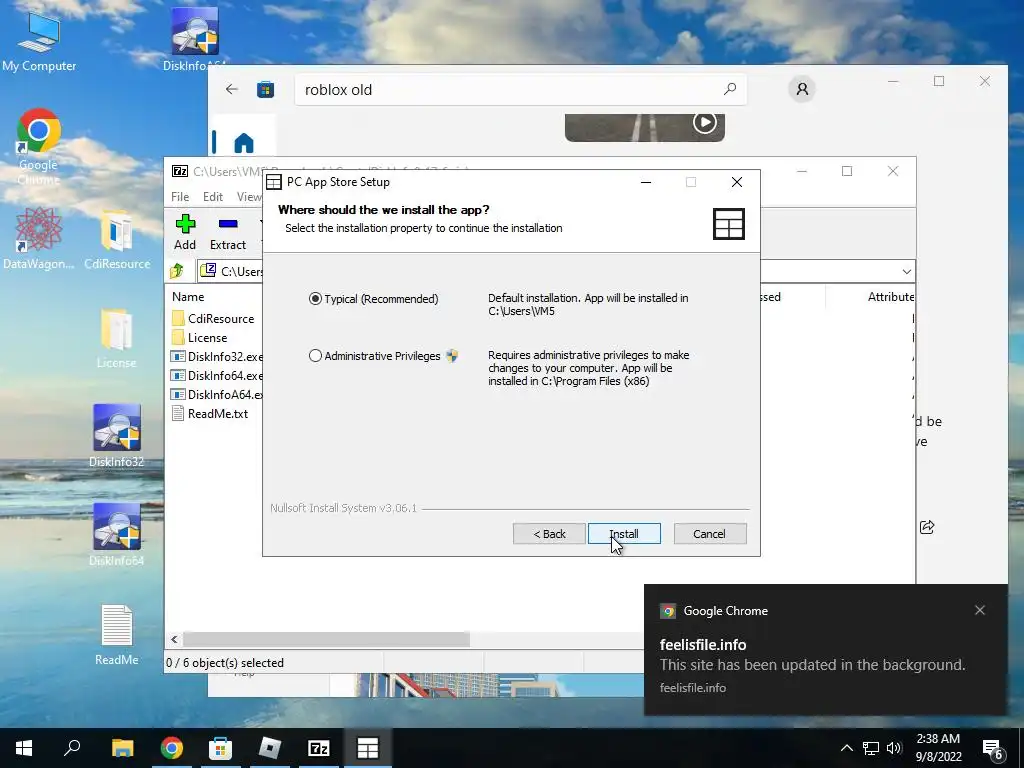The height and width of the screenshot is (768, 1024).
Task: Select ReadMe.txt in the 7-Zip list
Action: [x=210, y=413]
